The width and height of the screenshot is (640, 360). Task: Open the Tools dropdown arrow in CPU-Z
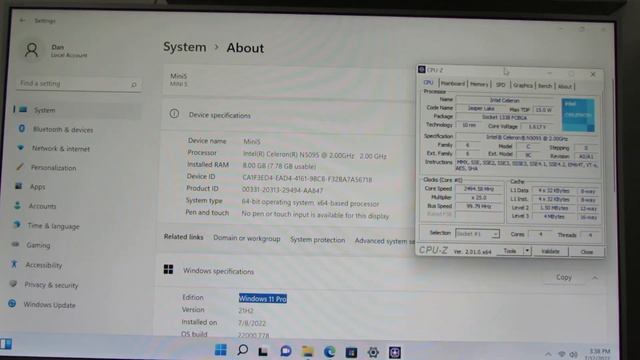coord(527,251)
